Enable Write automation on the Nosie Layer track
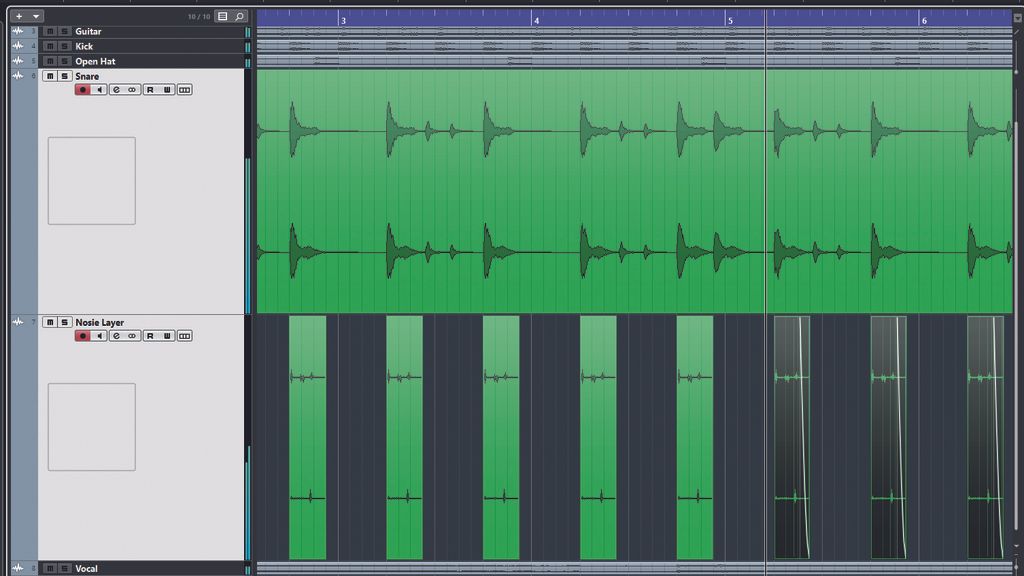1024x576 pixels. pyautogui.click(x=166, y=336)
